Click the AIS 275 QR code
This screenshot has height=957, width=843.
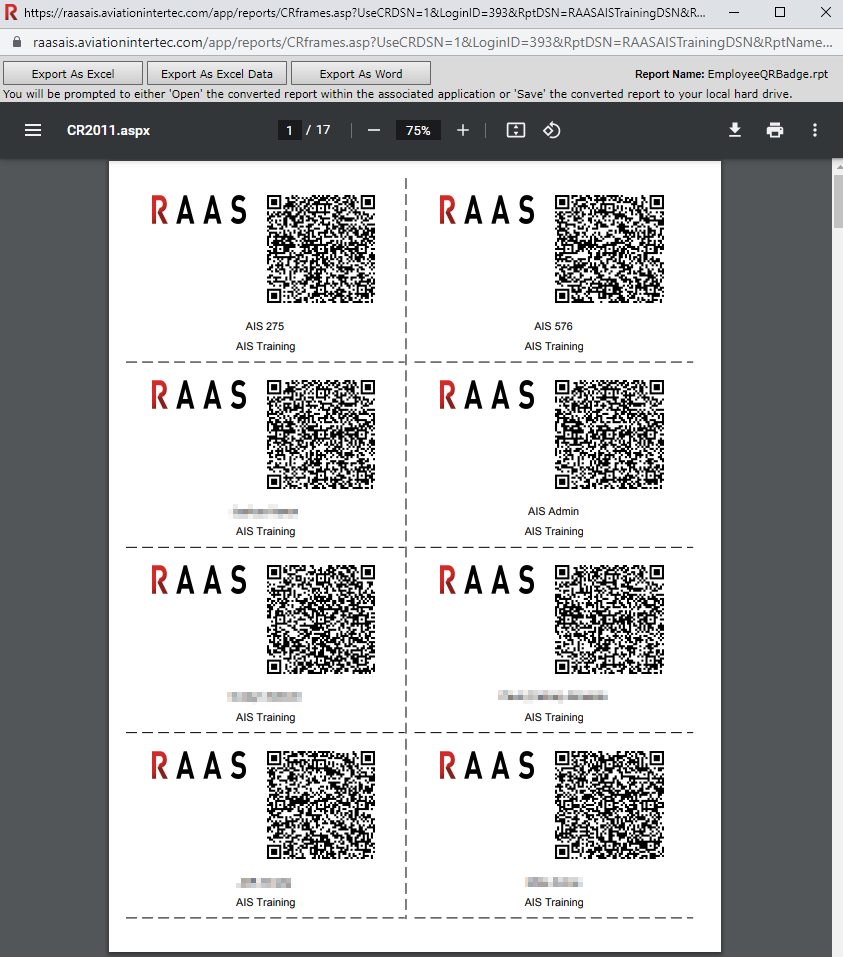(321, 249)
